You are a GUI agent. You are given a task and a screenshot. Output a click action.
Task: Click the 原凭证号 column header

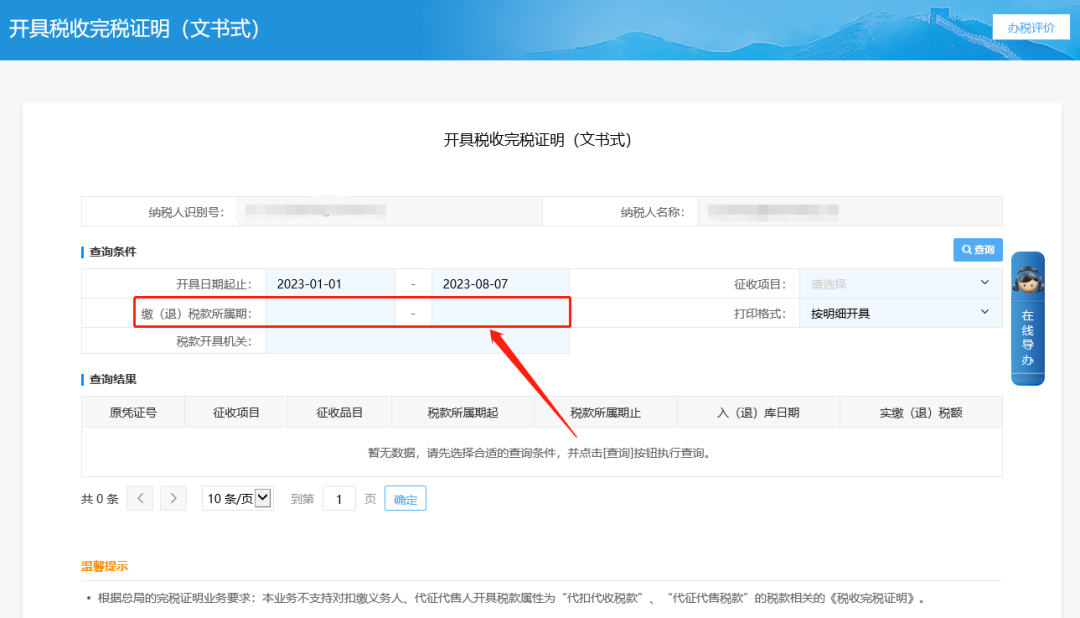[133, 412]
